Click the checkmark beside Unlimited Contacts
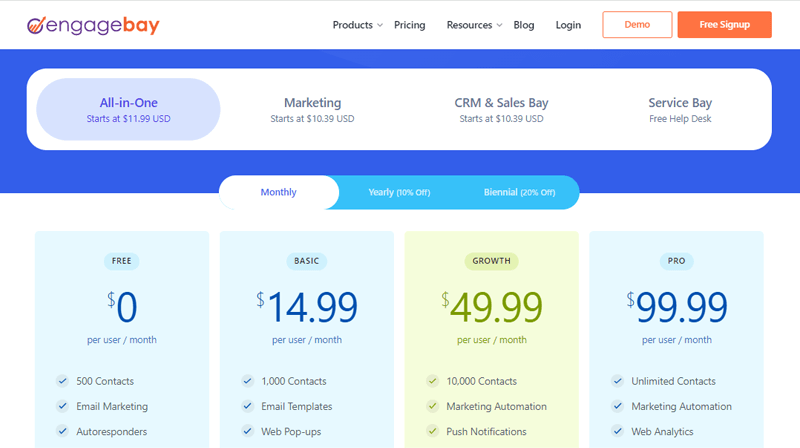Viewport: 800px width, 448px height. point(617,381)
